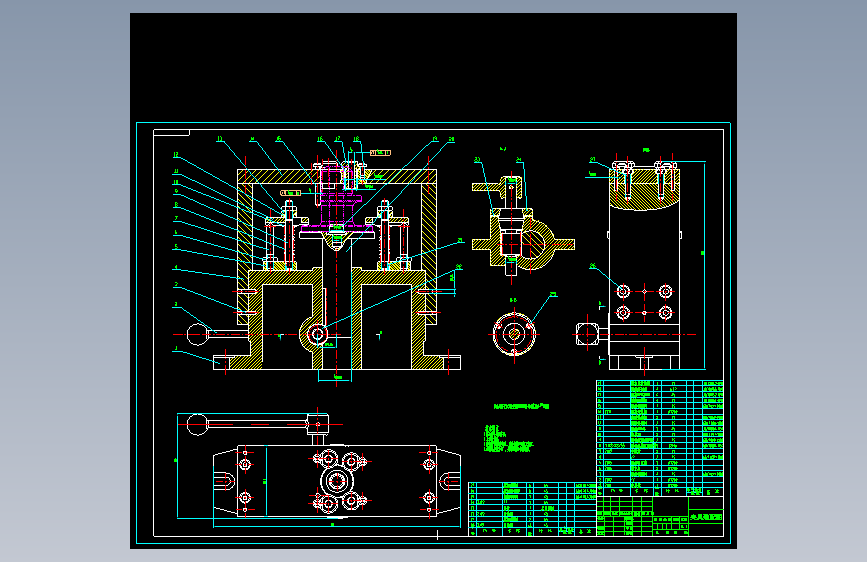
Task: Select part balloon number 15
Action: click(x=279, y=139)
